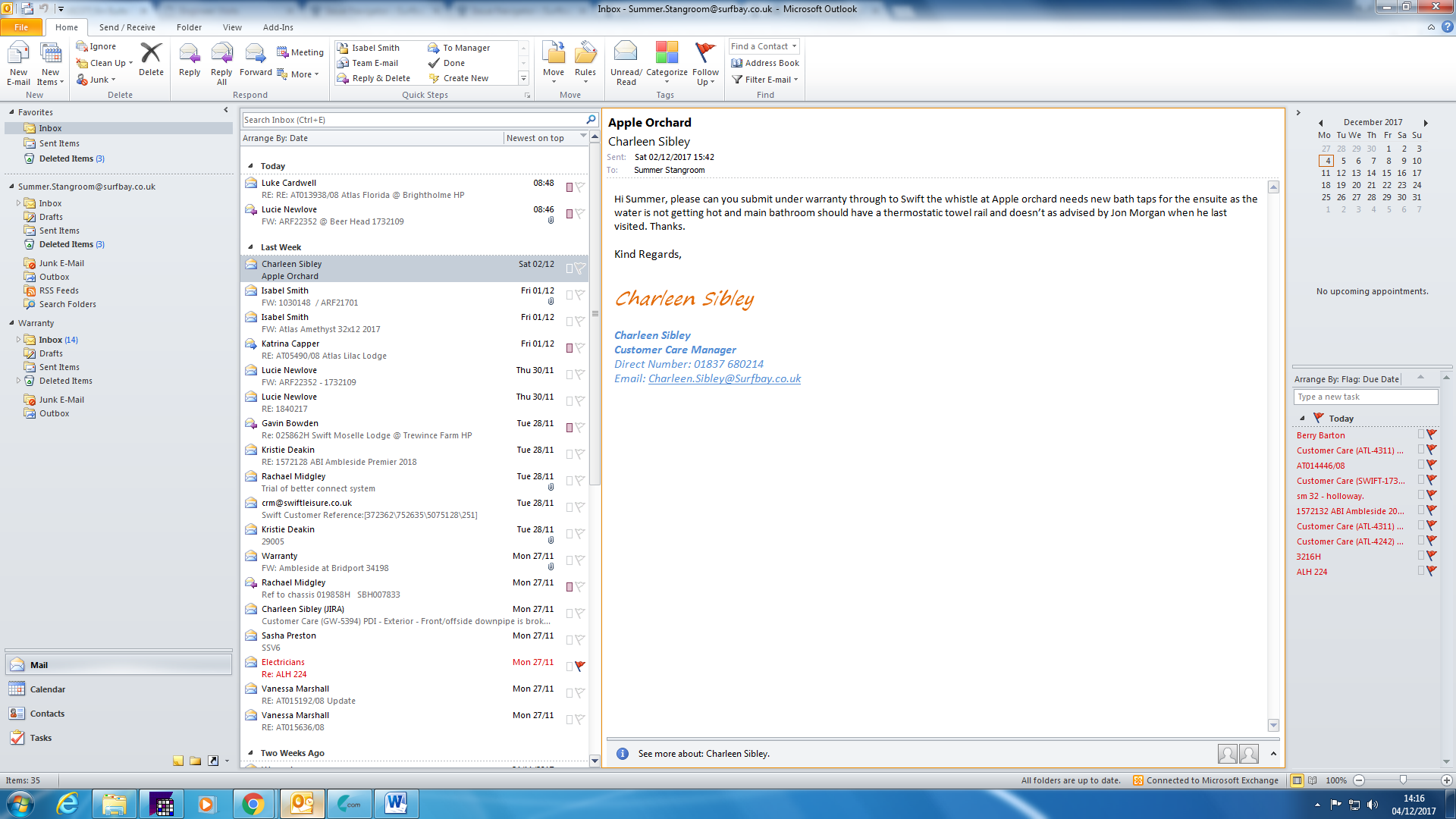The width and height of the screenshot is (1456, 819).
Task: Open the File backstage tab
Action: (21, 27)
